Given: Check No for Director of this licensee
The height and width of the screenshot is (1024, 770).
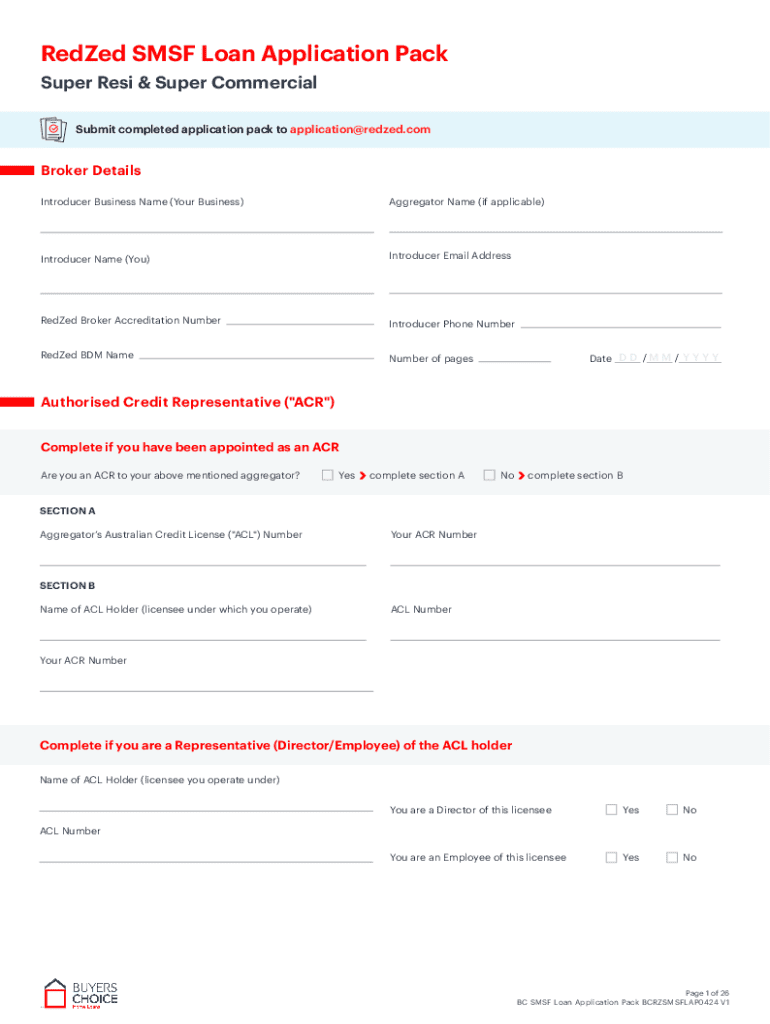Looking at the screenshot, I should point(672,810).
